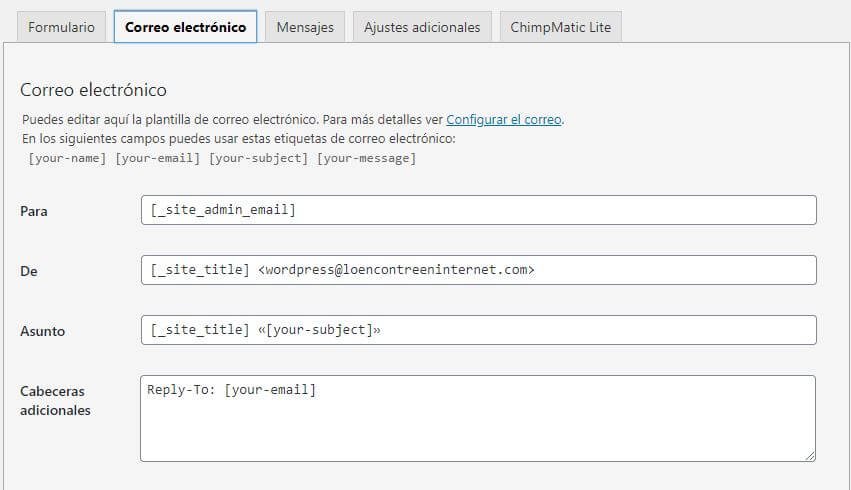Click the [your-name] mail tag

pos(67,158)
